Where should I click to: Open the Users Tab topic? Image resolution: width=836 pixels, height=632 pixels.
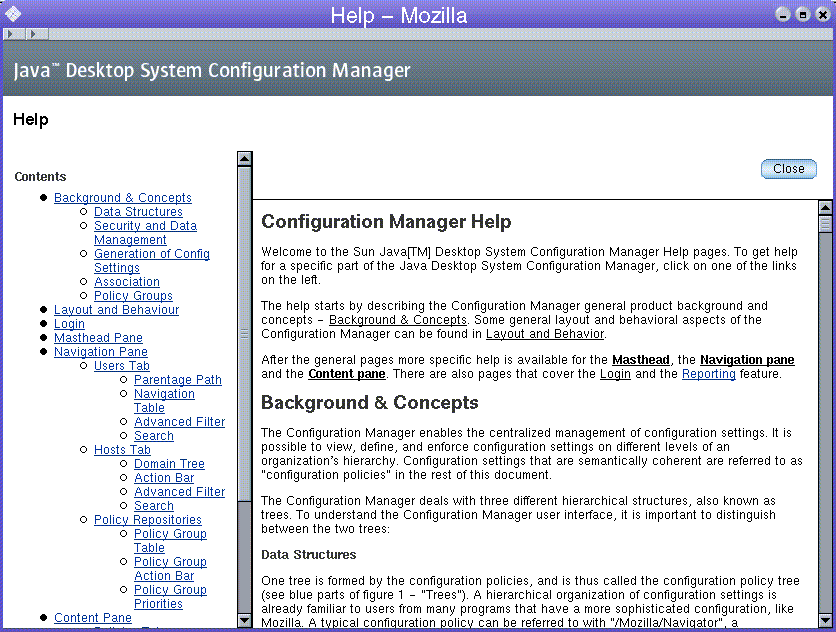[122, 366]
